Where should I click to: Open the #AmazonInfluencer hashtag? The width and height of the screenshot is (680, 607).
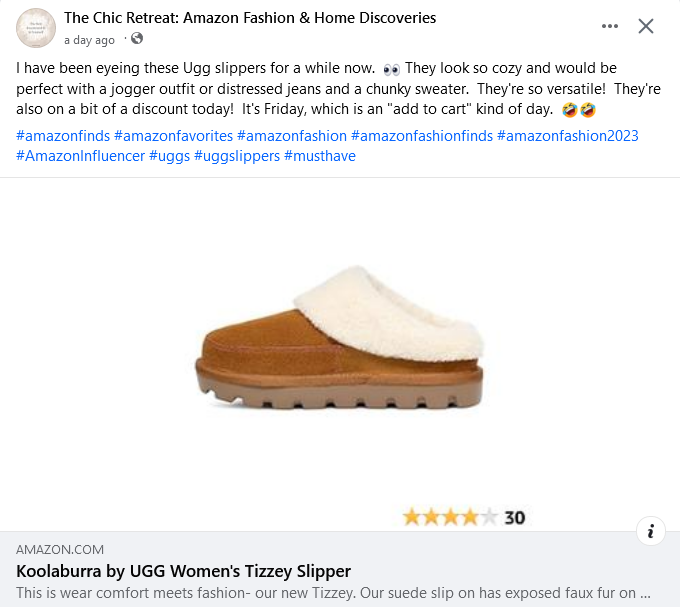[81, 156]
